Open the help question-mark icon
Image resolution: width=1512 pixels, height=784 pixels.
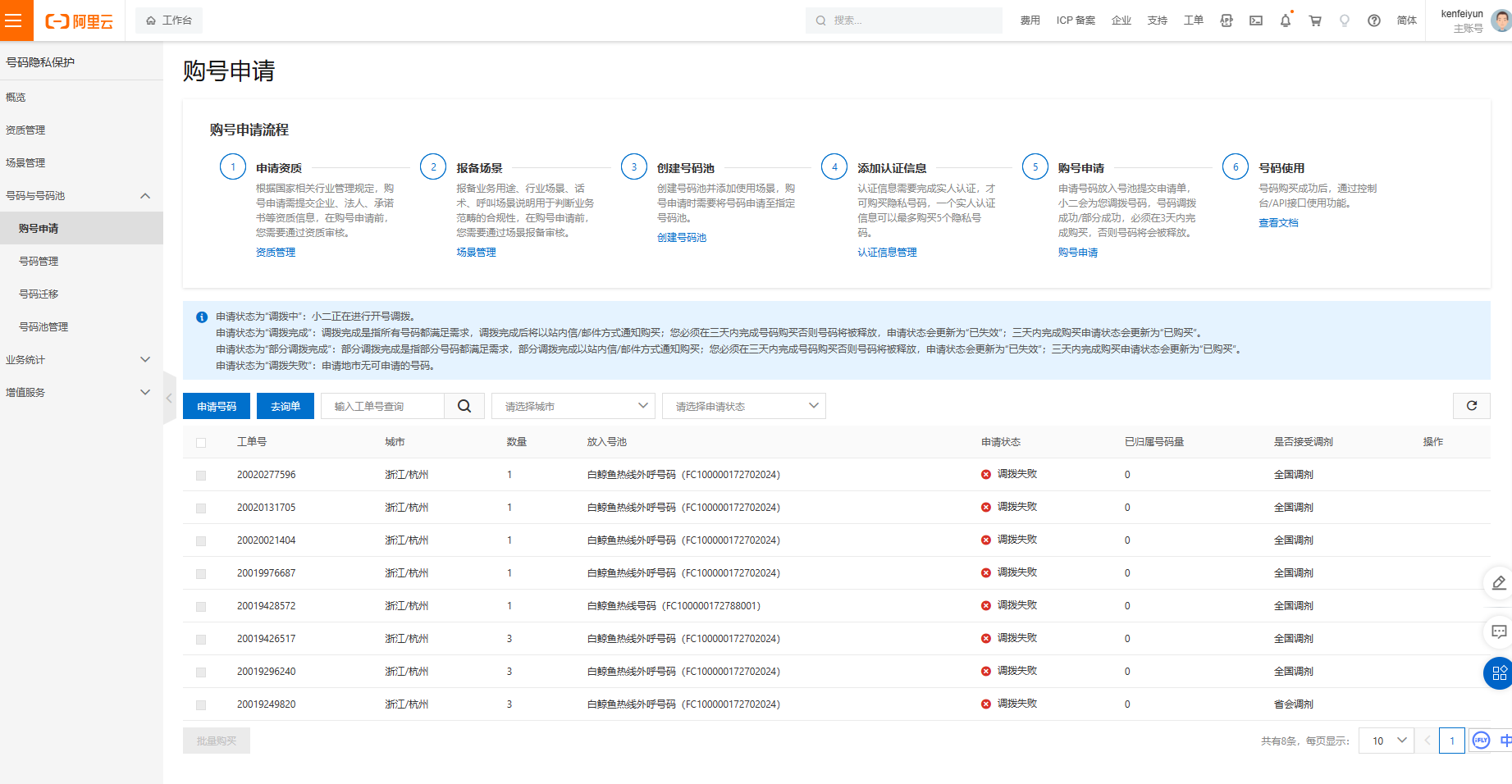1374,21
